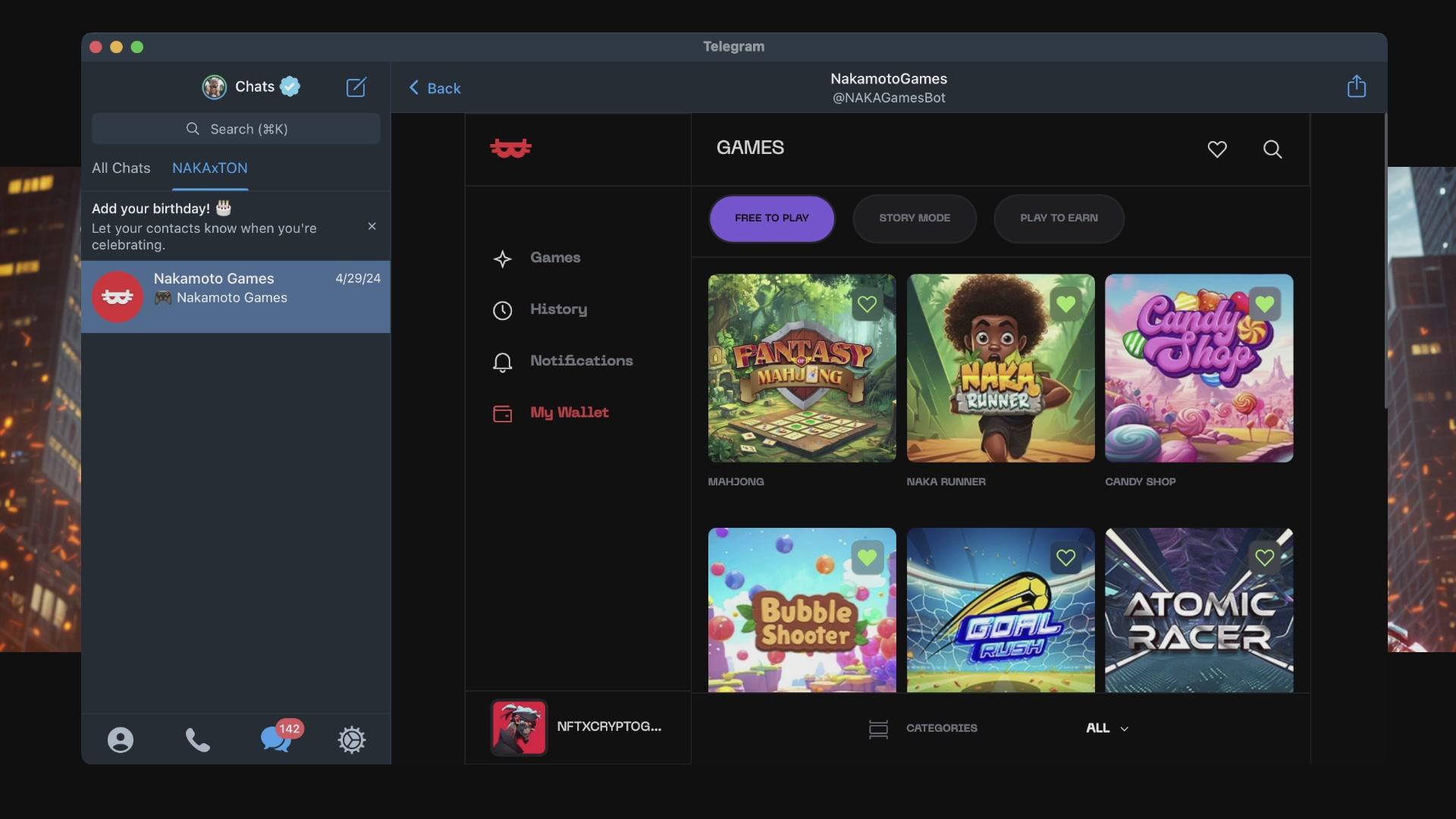Open the Atomic Racer game thumbnail
Image resolution: width=1456 pixels, height=819 pixels.
pos(1199,610)
